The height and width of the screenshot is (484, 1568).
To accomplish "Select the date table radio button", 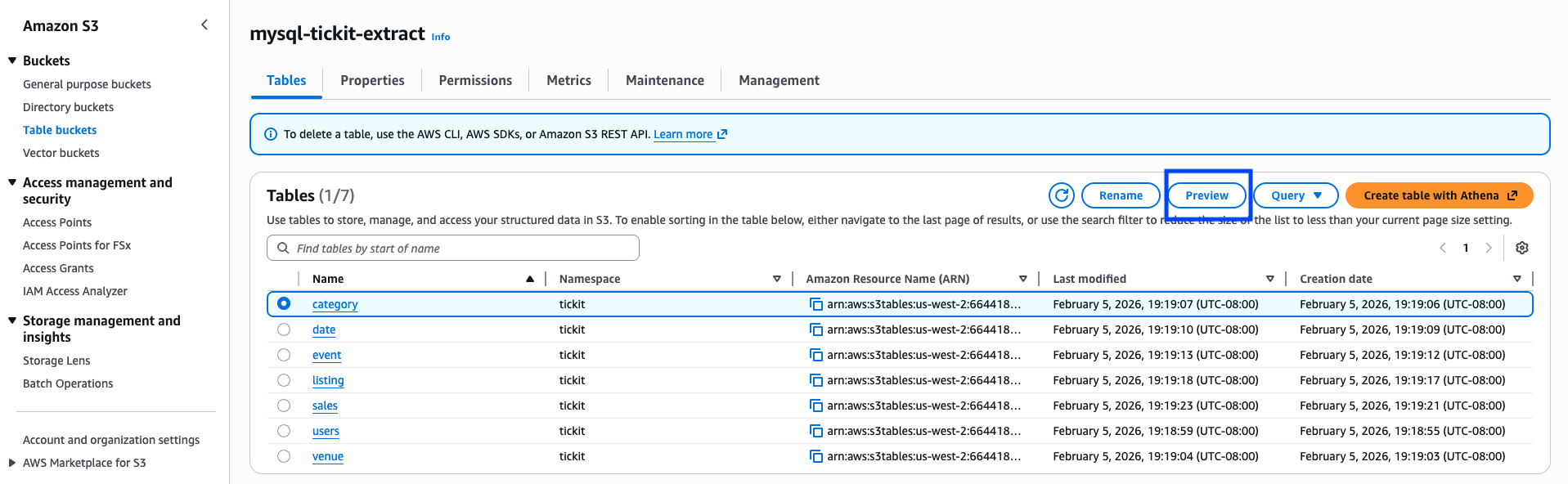I will click(284, 329).
